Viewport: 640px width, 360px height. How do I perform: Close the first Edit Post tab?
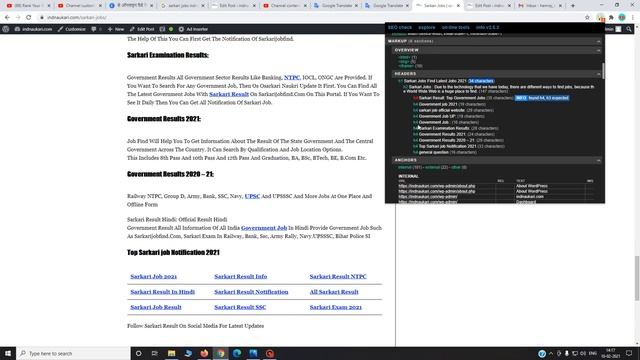click(254, 6)
